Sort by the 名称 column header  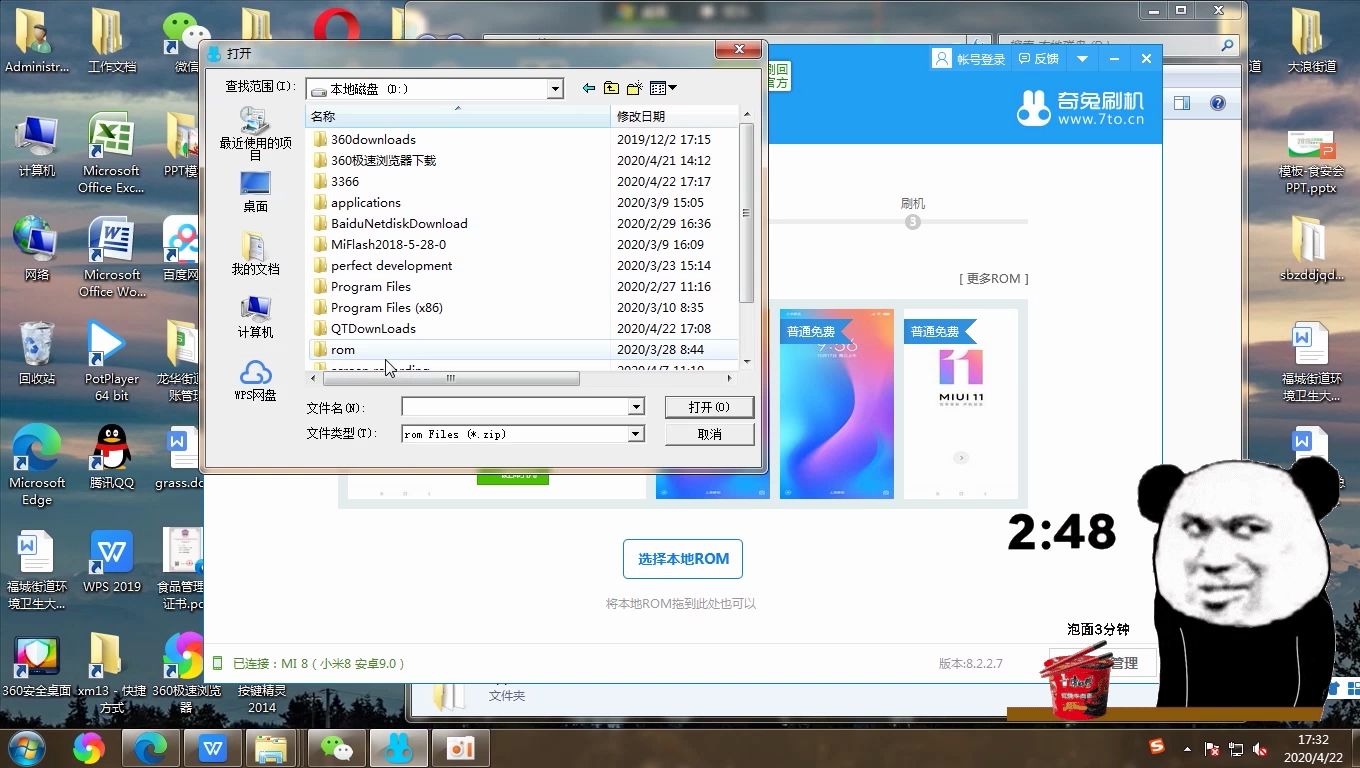[x=458, y=116]
